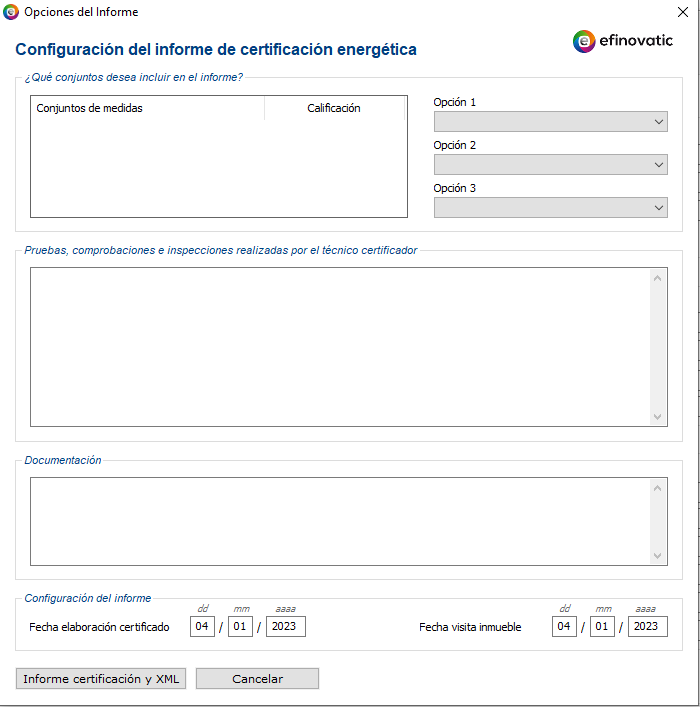Expand the Opción 2 combo box
This screenshot has width=700, height=707.
(x=550, y=165)
